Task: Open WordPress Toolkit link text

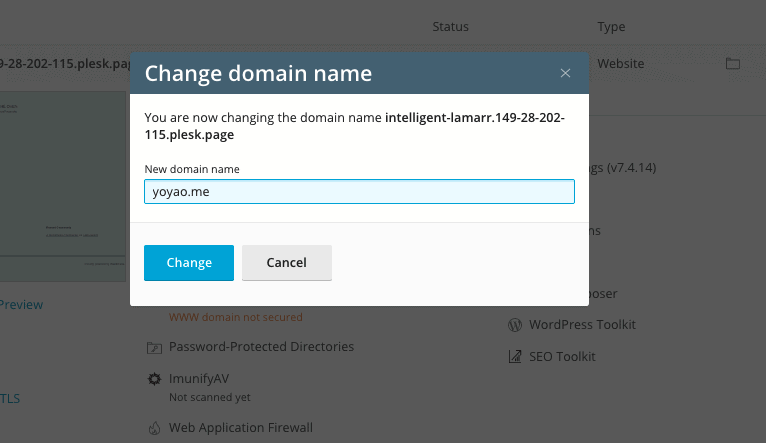Action: click(582, 325)
